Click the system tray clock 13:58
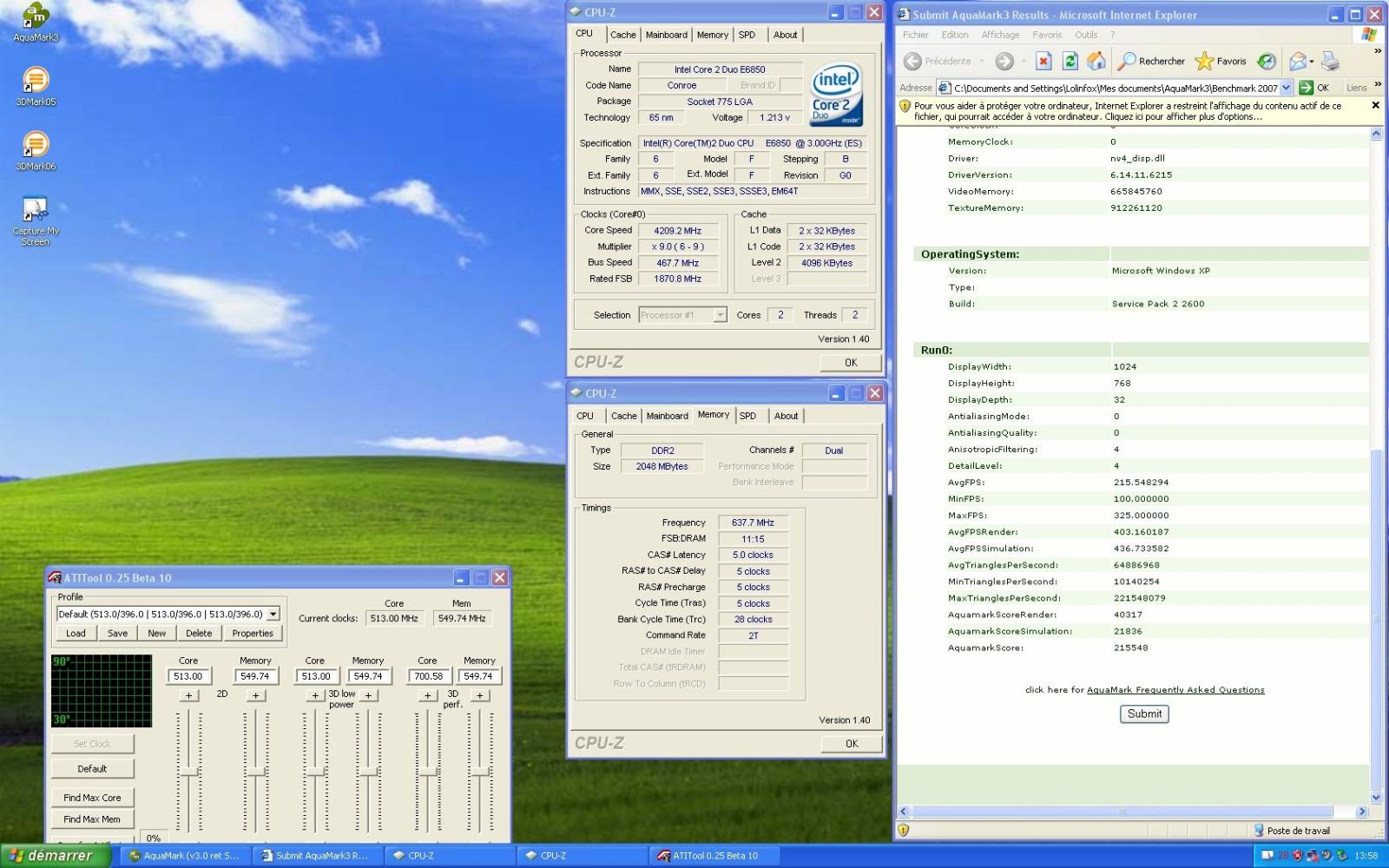This screenshot has width=1389, height=868. click(1366, 856)
